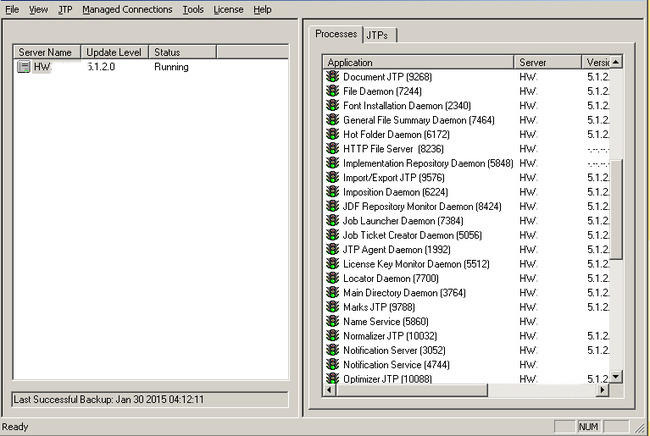Click the Marks JTP traffic light icon
The image size is (650, 436).
tap(332, 307)
